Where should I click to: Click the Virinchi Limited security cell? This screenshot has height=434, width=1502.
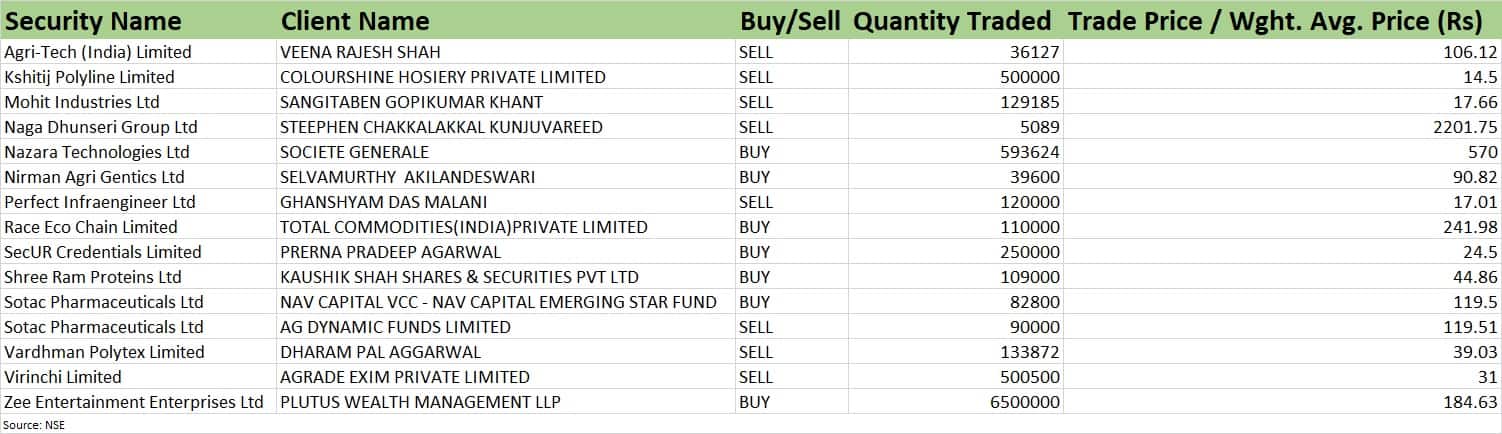(138, 377)
